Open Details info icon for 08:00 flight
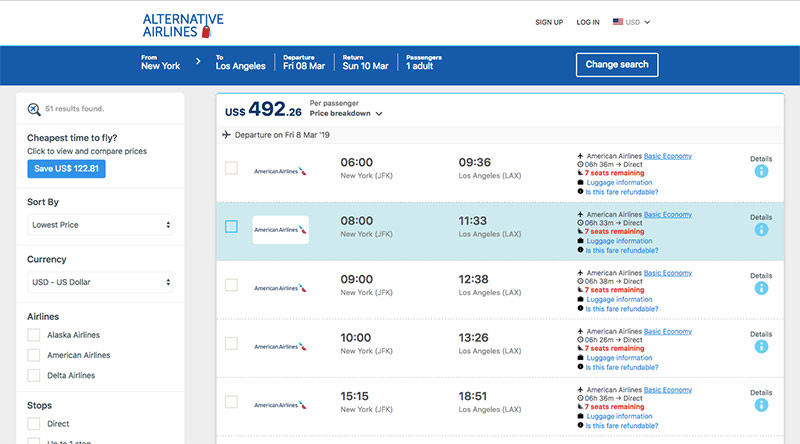The height and width of the screenshot is (444, 800). 761,230
